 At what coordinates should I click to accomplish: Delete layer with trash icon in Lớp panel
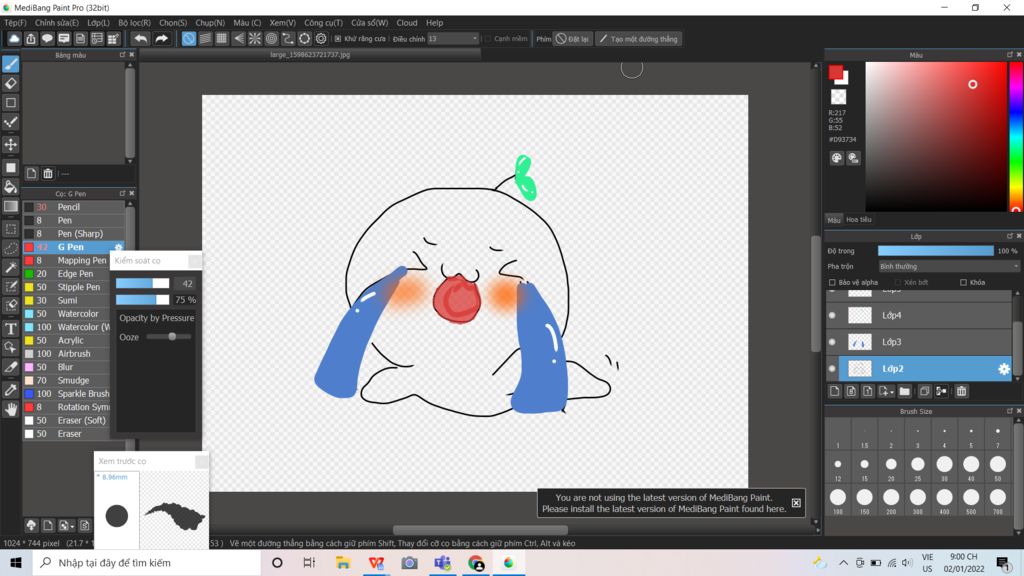point(961,391)
